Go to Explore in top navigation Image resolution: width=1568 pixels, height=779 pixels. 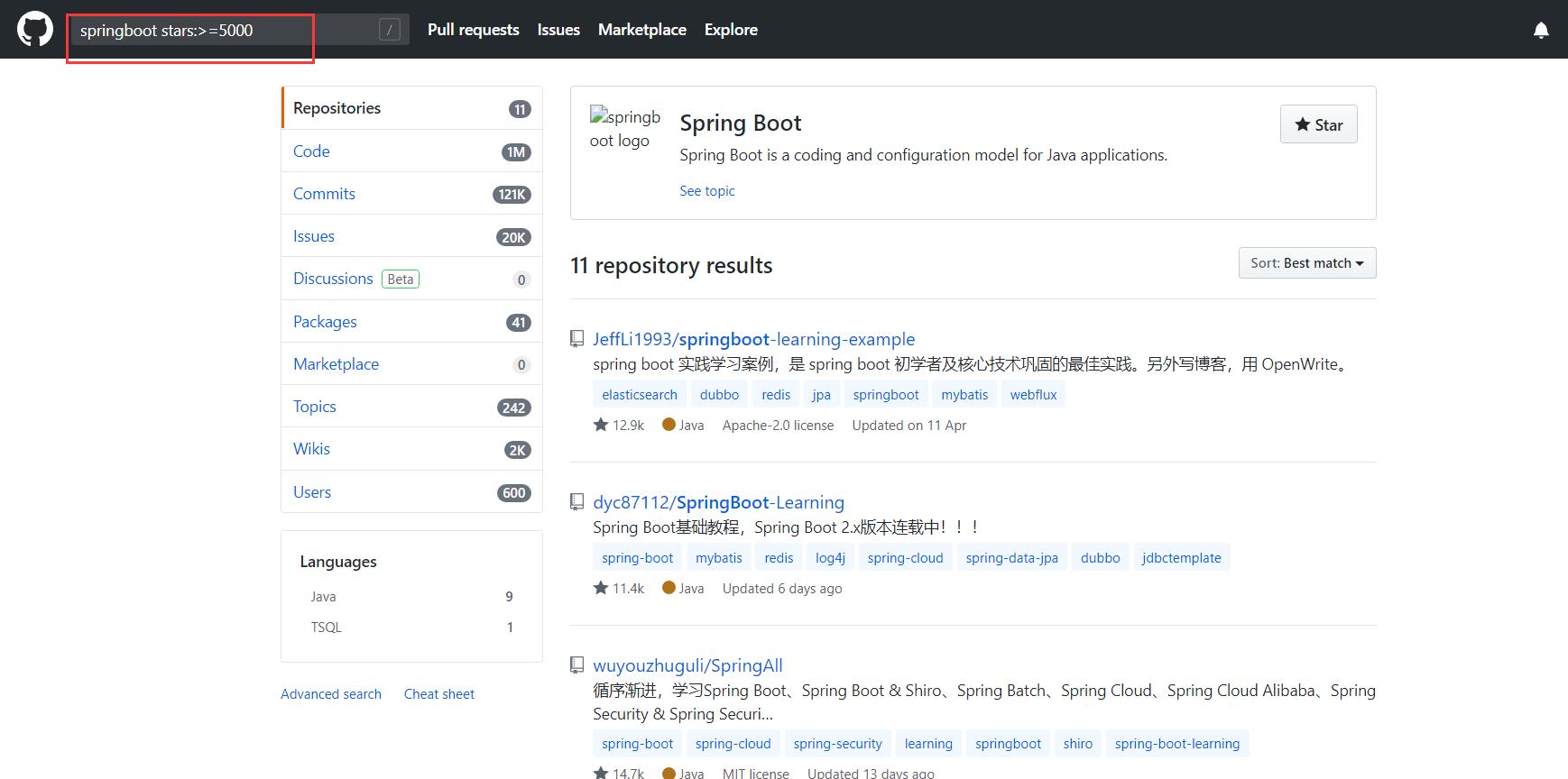730,30
